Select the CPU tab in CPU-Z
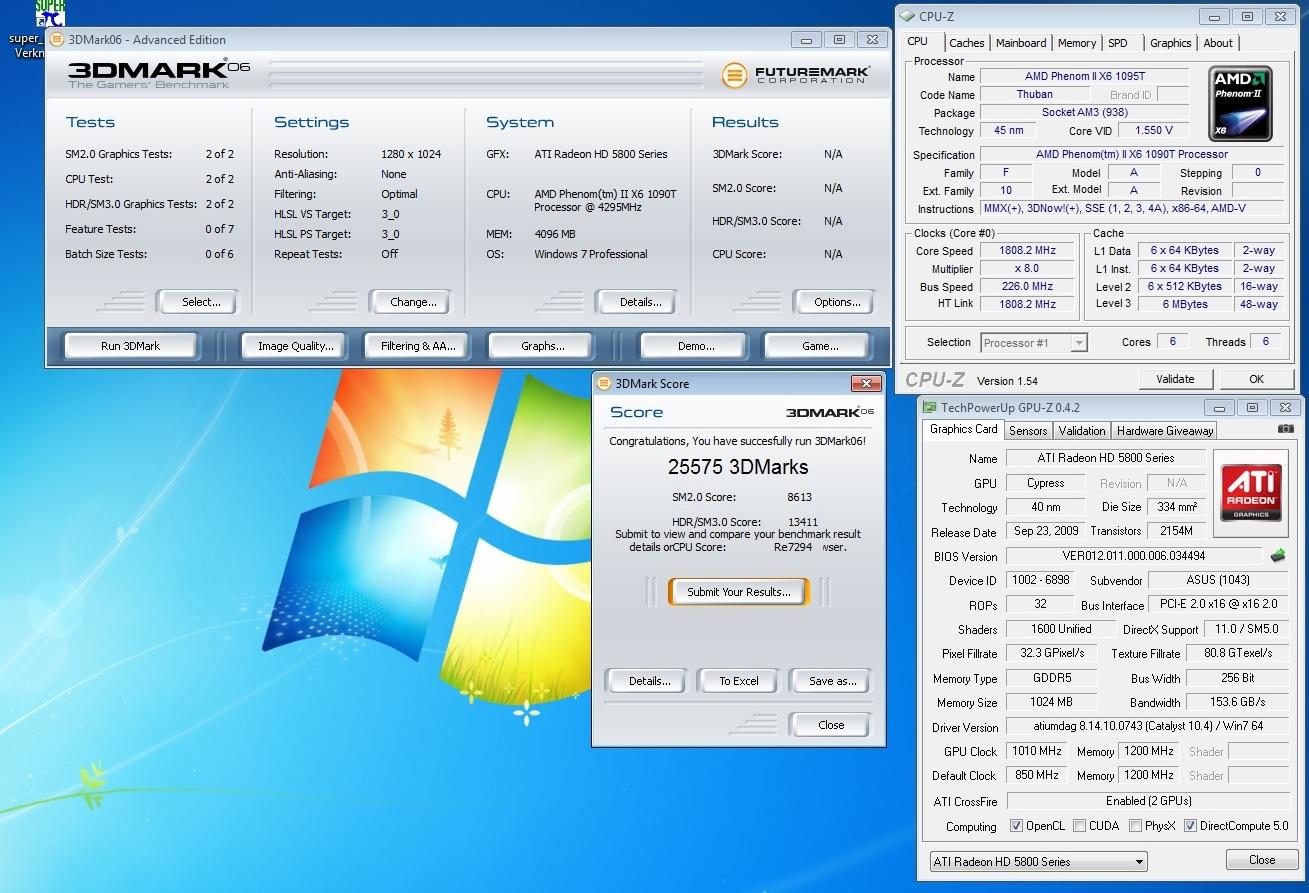1309x893 pixels. point(918,41)
